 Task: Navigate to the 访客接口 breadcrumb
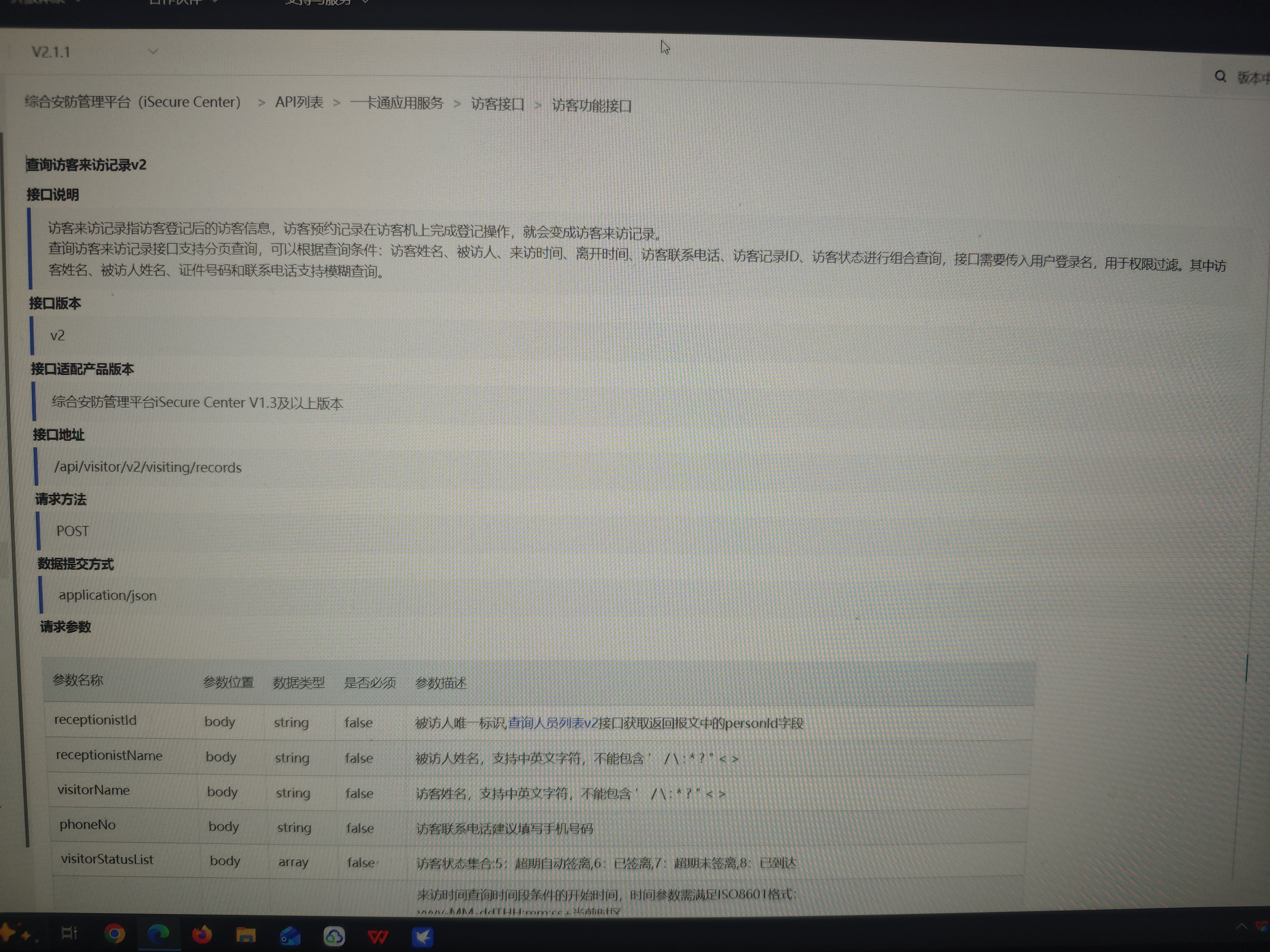[497, 104]
